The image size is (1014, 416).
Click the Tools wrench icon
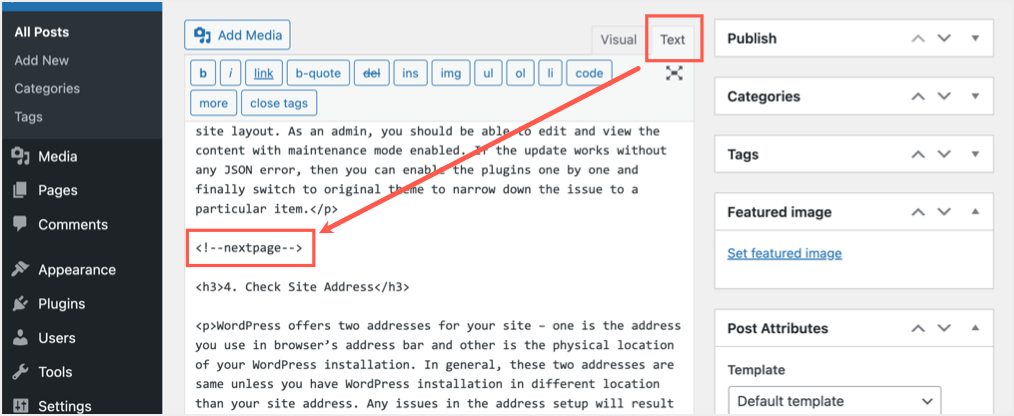click(20, 372)
